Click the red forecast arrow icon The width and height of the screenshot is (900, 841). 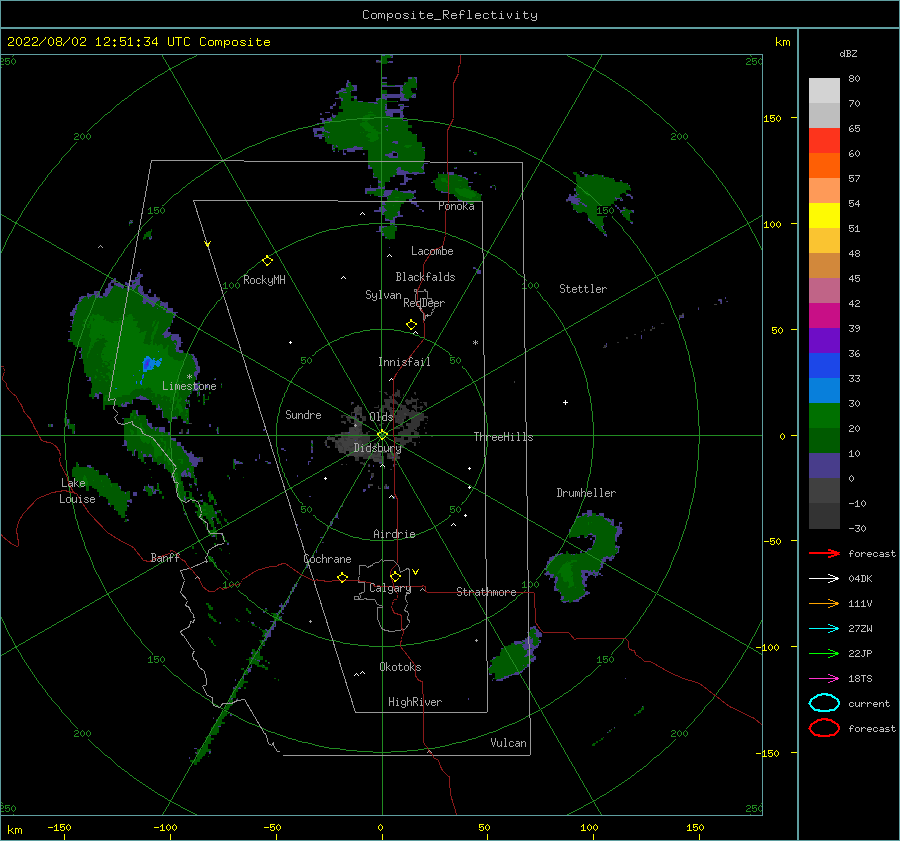[x=824, y=553]
